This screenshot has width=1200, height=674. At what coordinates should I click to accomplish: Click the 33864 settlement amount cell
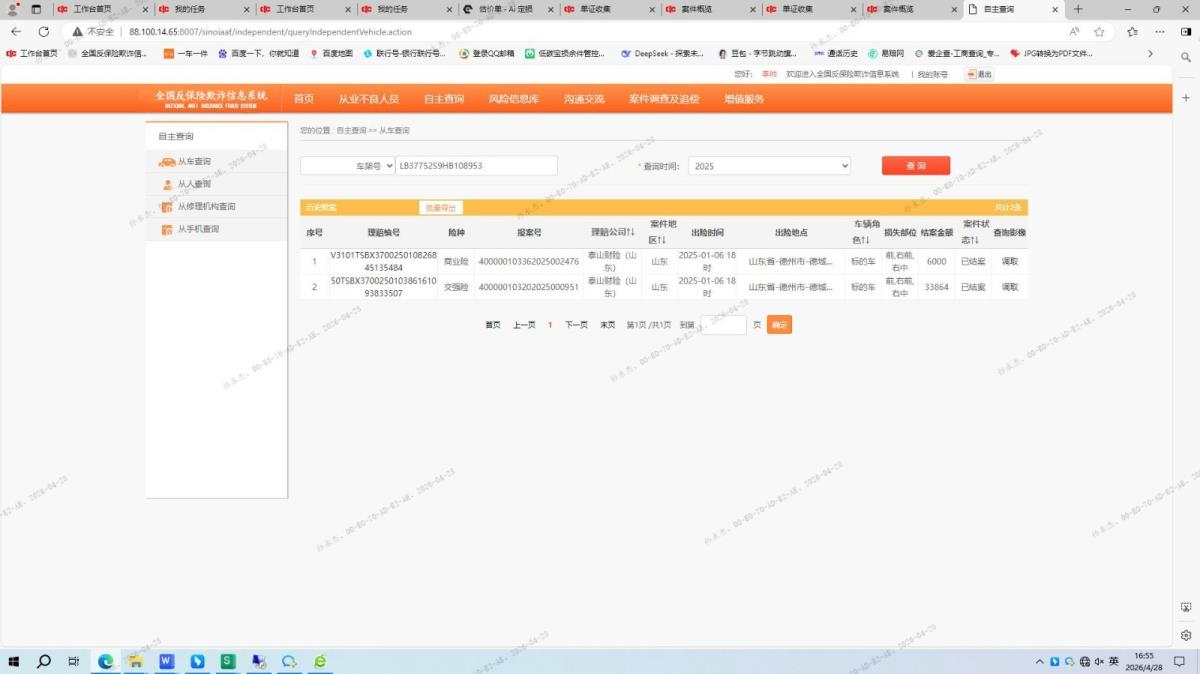[936, 287]
